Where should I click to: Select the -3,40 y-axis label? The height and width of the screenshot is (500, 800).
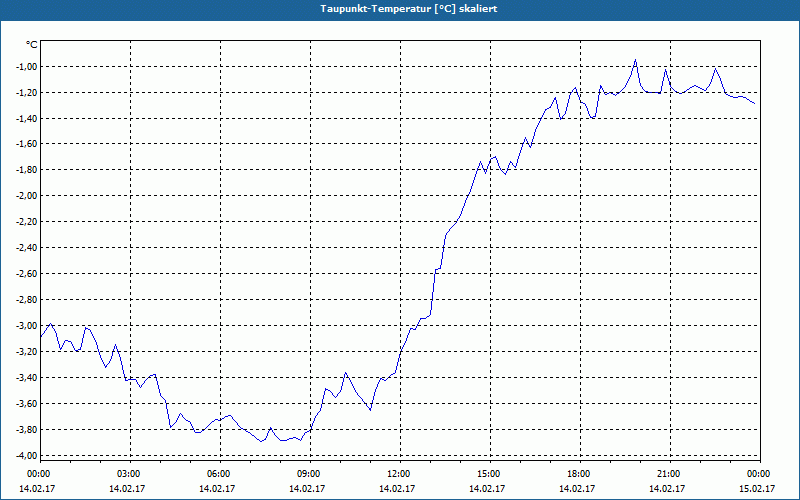pyautogui.click(x=27, y=378)
